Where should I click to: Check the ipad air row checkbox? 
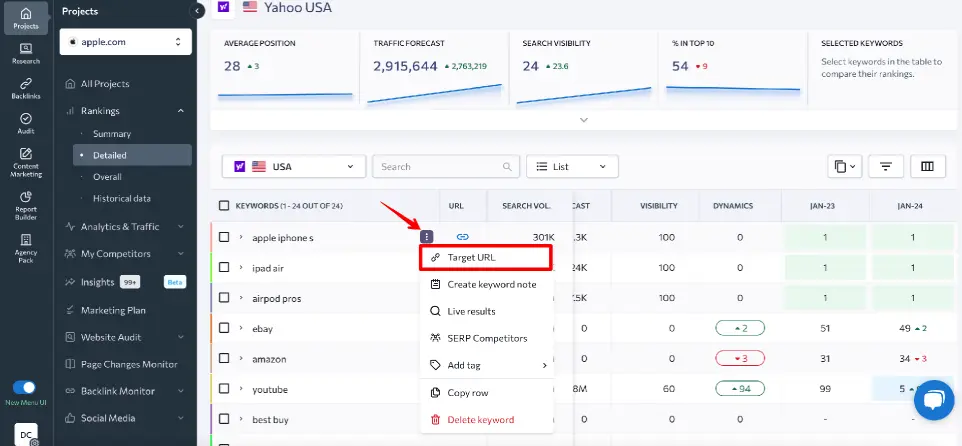coord(224,267)
